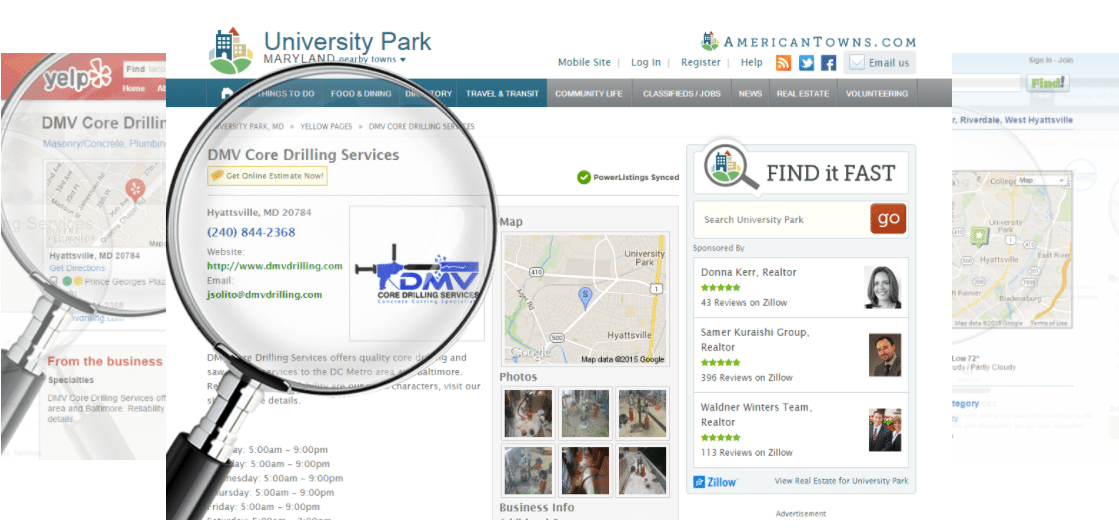Click phone number (240) 844-2368
Screen dimensions: 1119x532
click(x=251, y=232)
